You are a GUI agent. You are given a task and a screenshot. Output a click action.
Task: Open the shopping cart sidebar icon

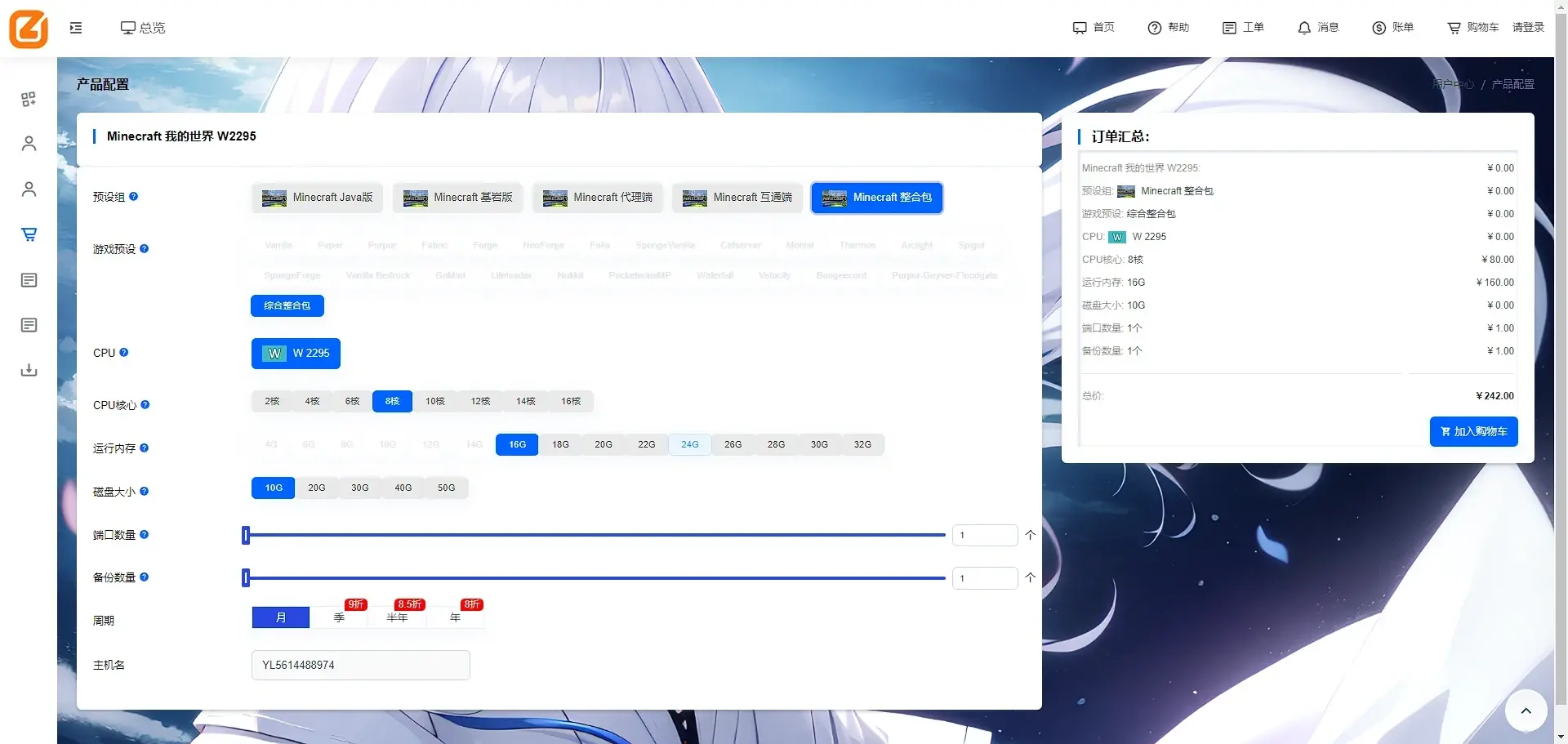pos(29,234)
